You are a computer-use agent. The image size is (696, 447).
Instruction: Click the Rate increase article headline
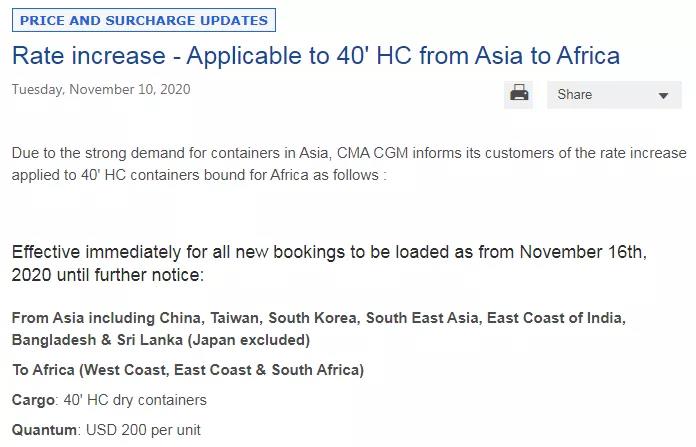pyautogui.click(x=315, y=54)
